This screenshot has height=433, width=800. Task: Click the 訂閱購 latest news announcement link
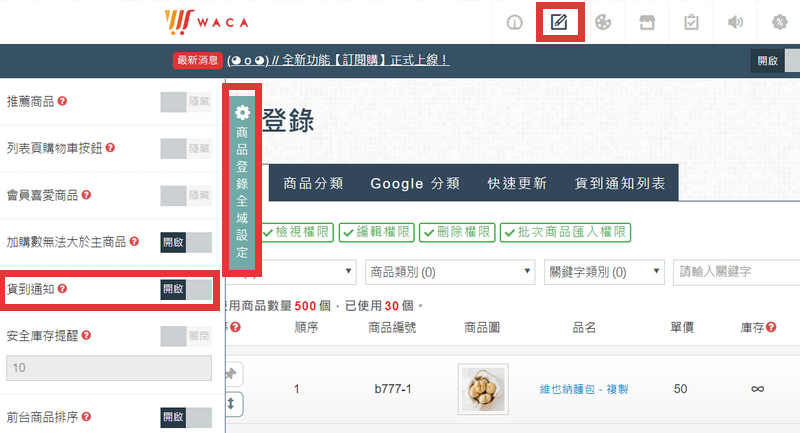[x=338, y=60]
